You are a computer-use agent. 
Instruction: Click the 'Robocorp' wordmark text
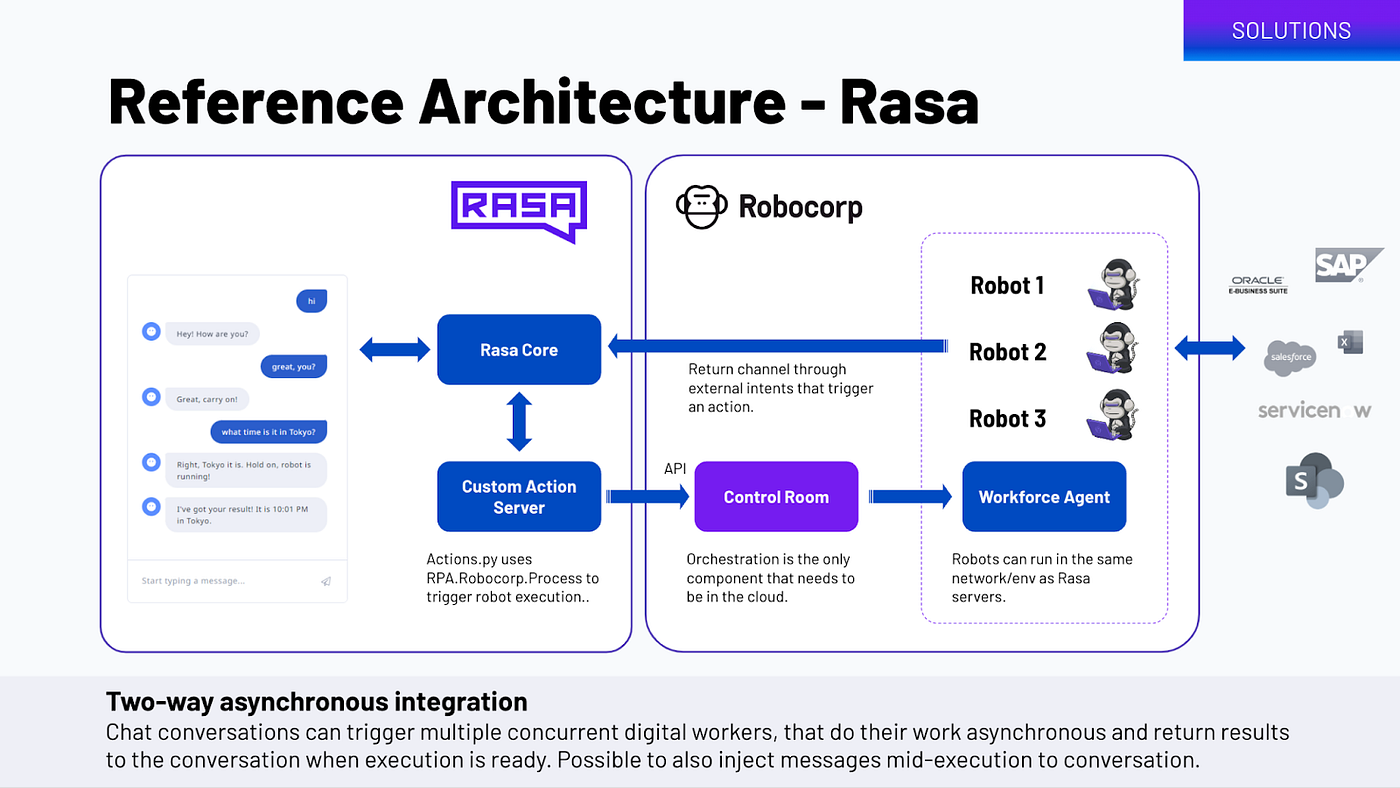tap(800, 208)
